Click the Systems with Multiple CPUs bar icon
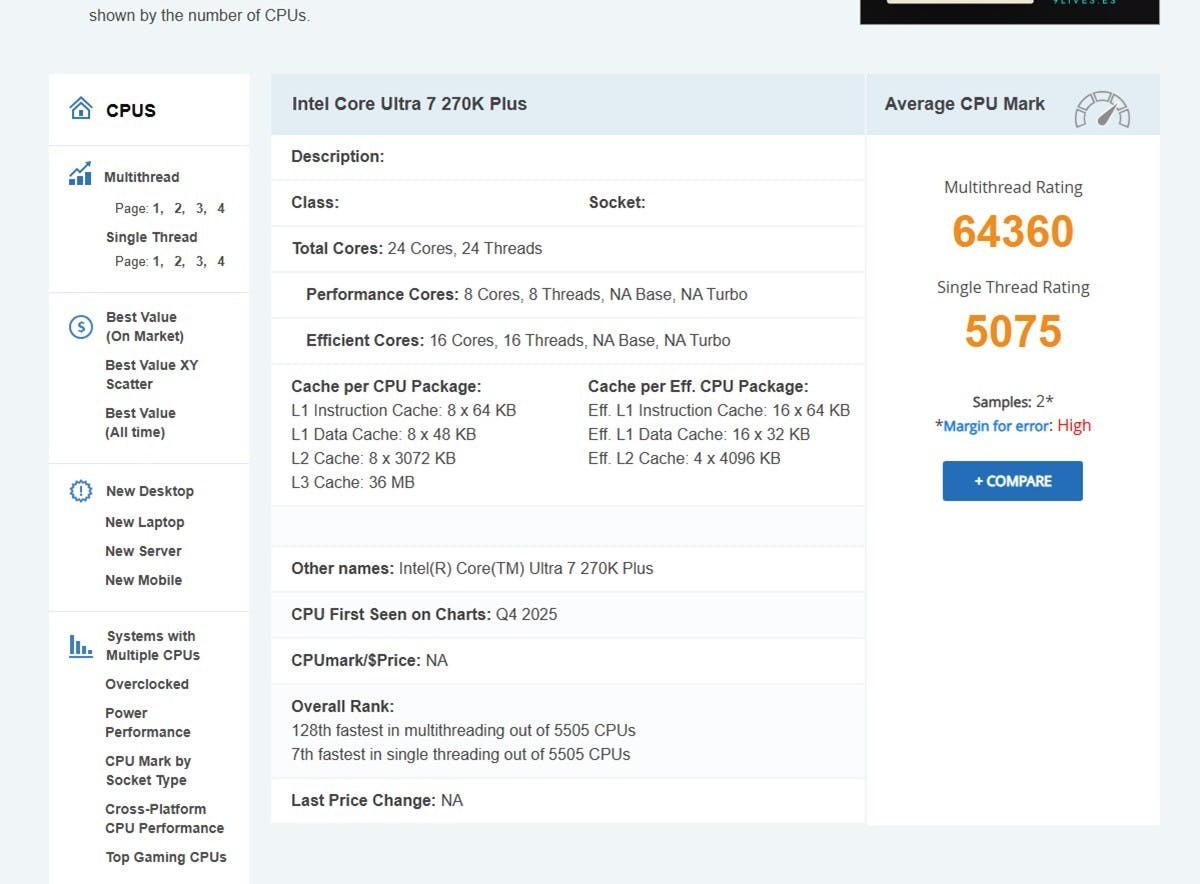 pyautogui.click(x=80, y=645)
